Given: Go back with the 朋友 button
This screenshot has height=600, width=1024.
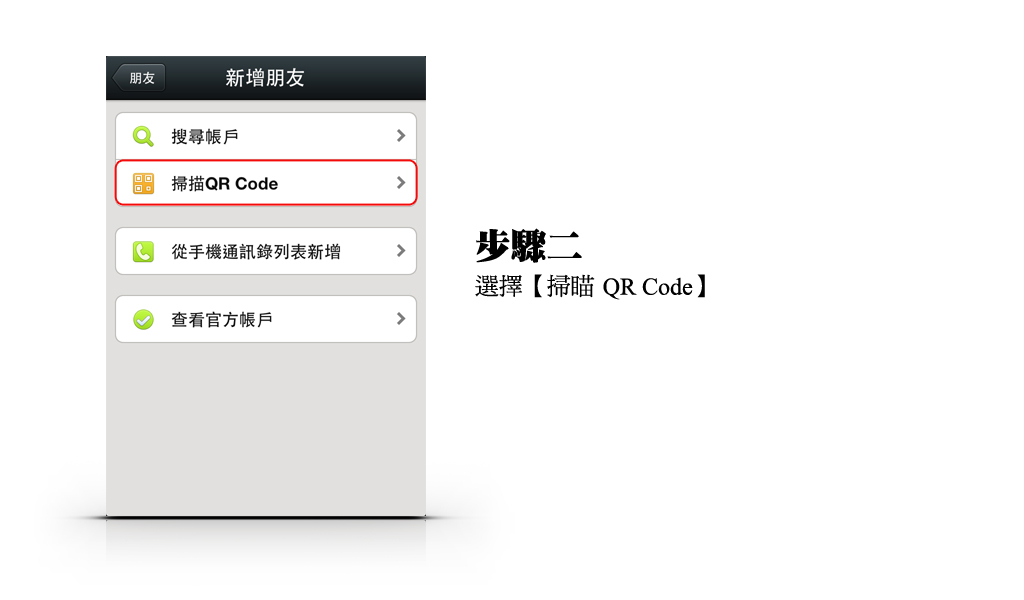Looking at the screenshot, I should [x=138, y=78].
